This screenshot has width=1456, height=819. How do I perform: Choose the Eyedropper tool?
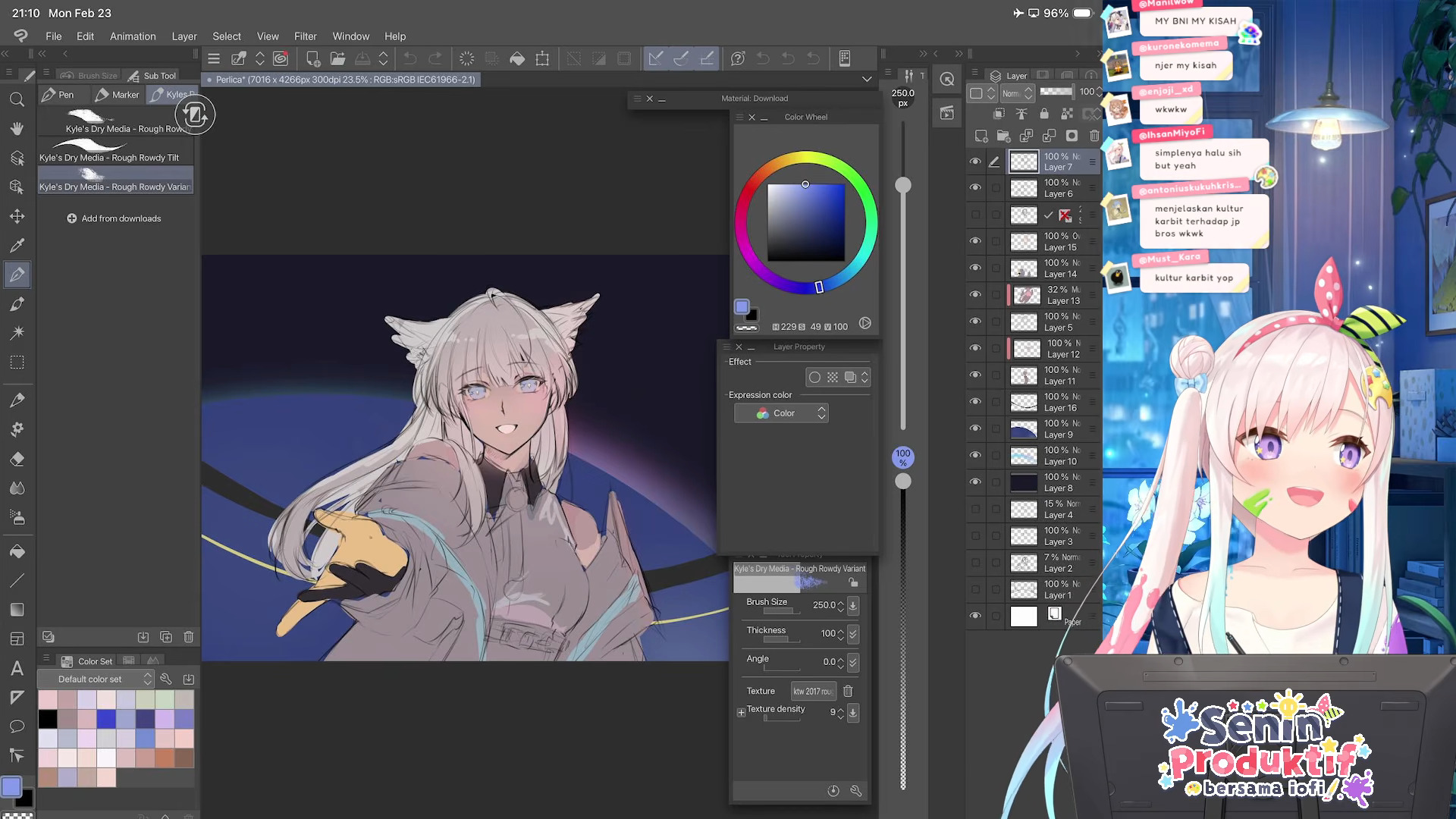17,245
